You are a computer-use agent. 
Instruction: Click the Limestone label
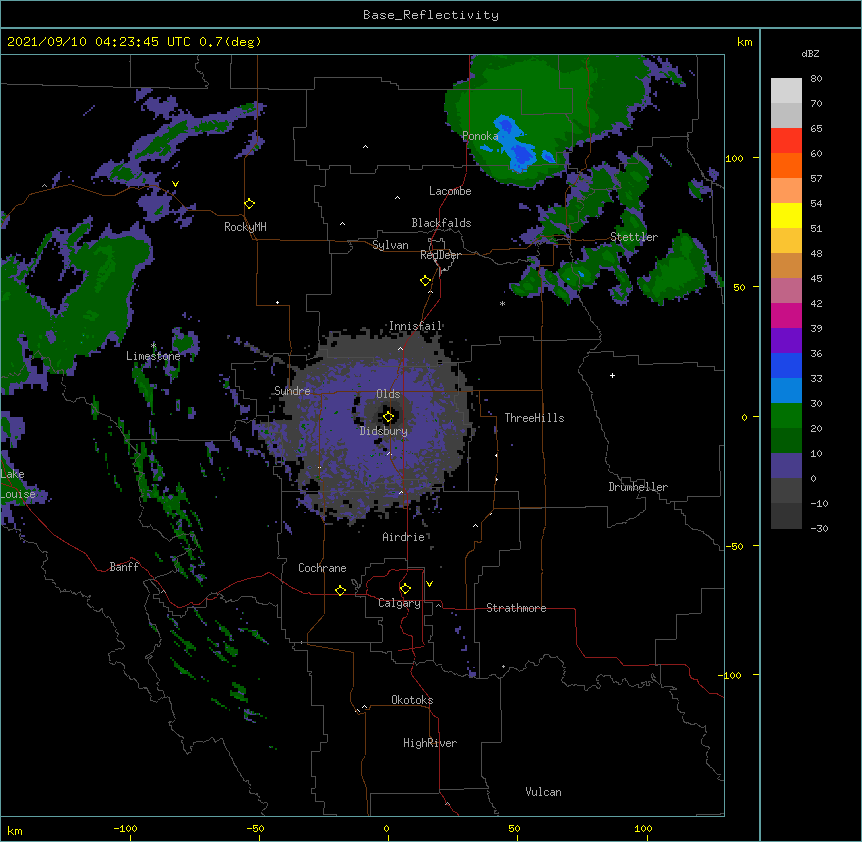(153, 356)
